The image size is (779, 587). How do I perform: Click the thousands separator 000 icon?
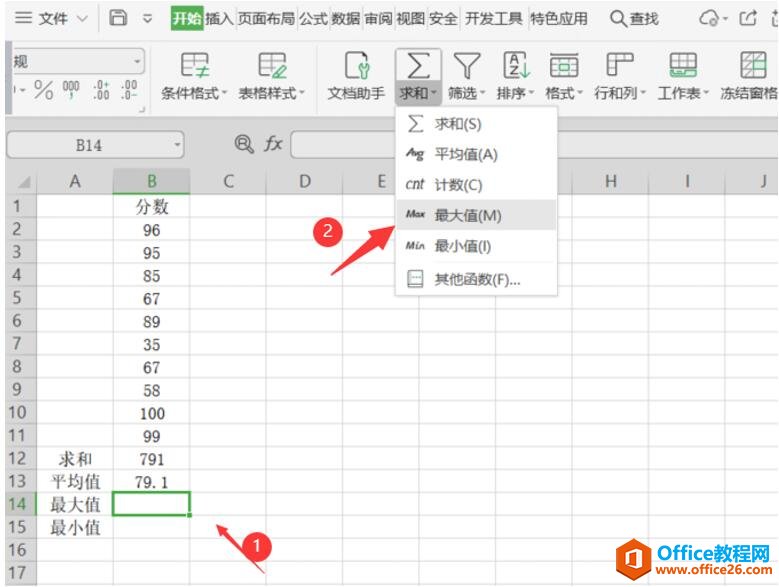pyautogui.click(x=71, y=90)
